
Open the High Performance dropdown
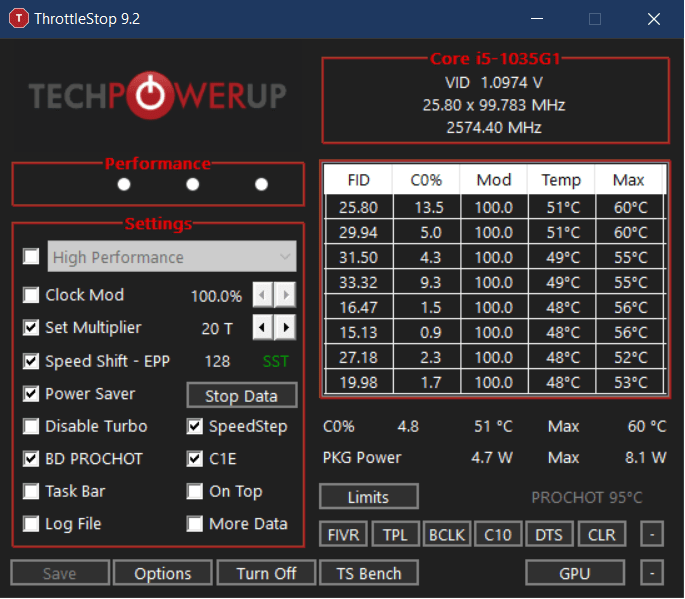click(x=172, y=256)
